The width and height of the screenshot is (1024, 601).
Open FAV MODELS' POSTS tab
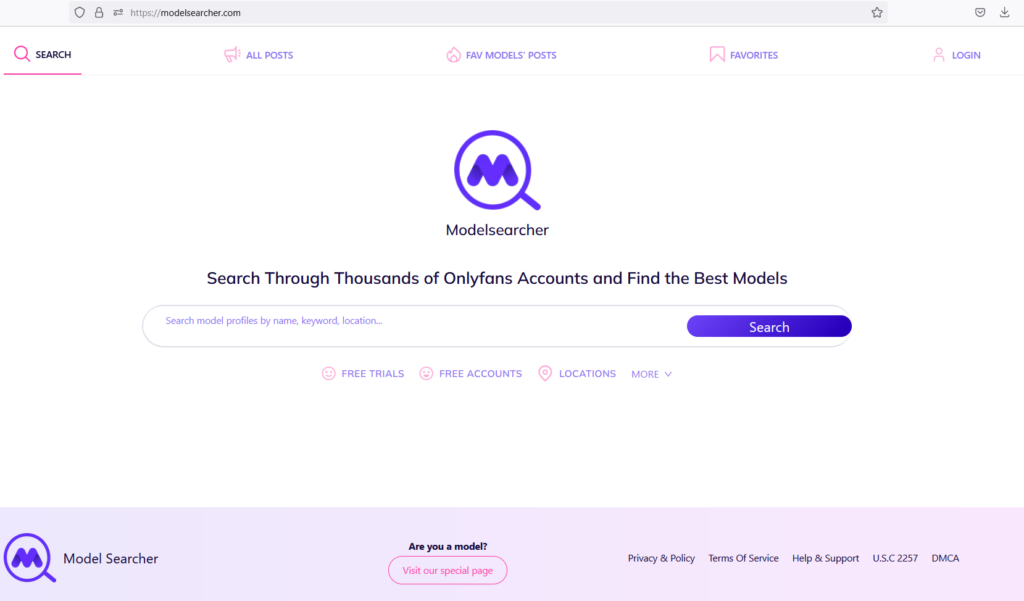coord(502,55)
